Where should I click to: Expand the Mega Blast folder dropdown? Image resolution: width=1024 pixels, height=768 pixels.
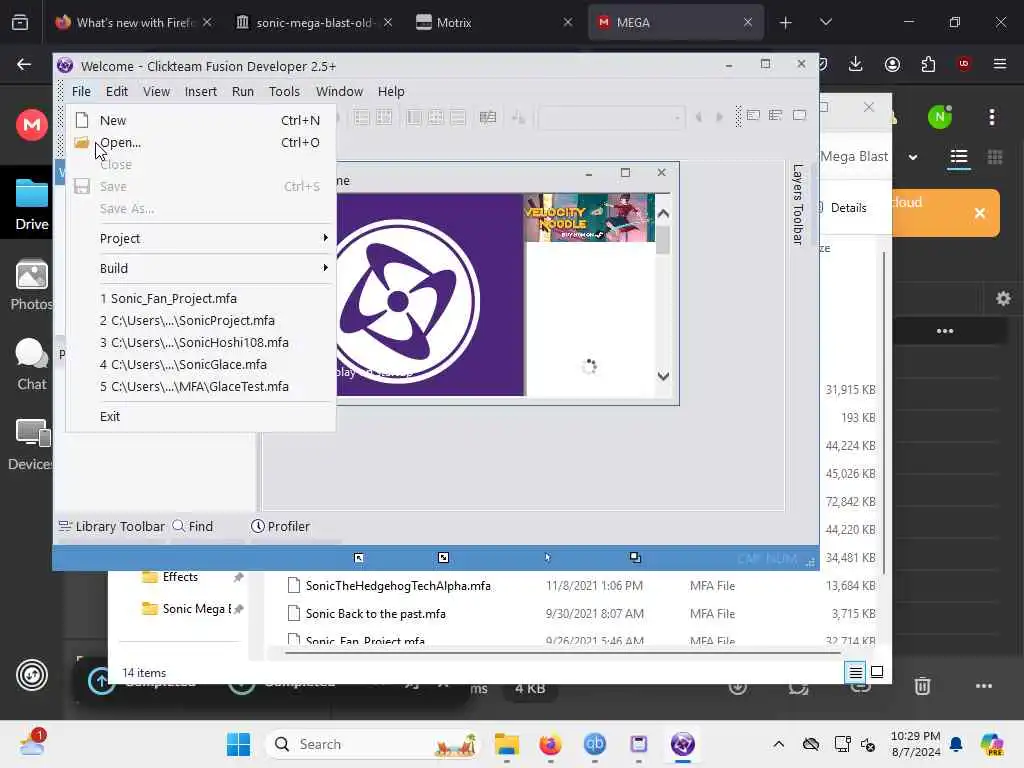pos(913,157)
